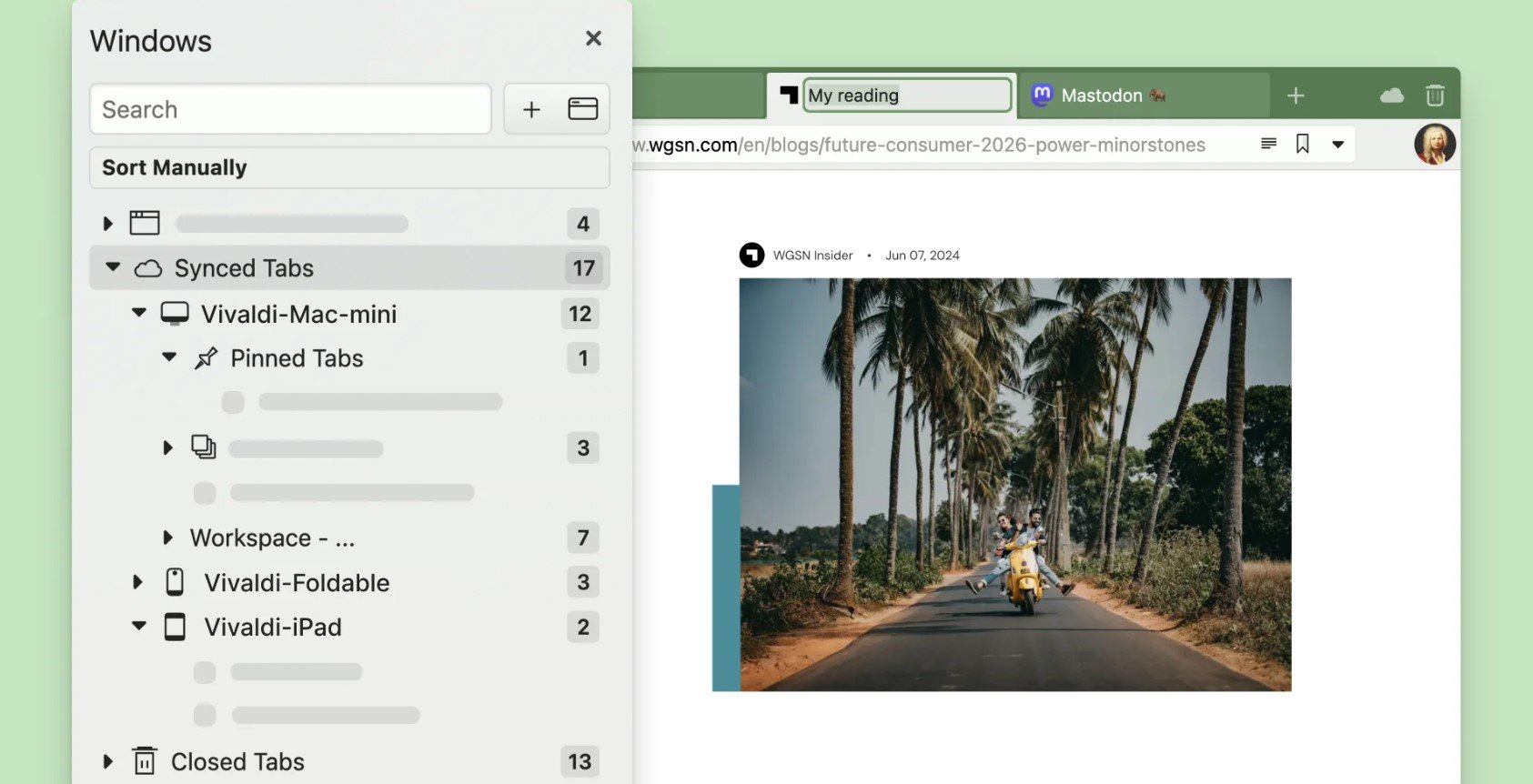Click the tab stack icon

(204, 447)
